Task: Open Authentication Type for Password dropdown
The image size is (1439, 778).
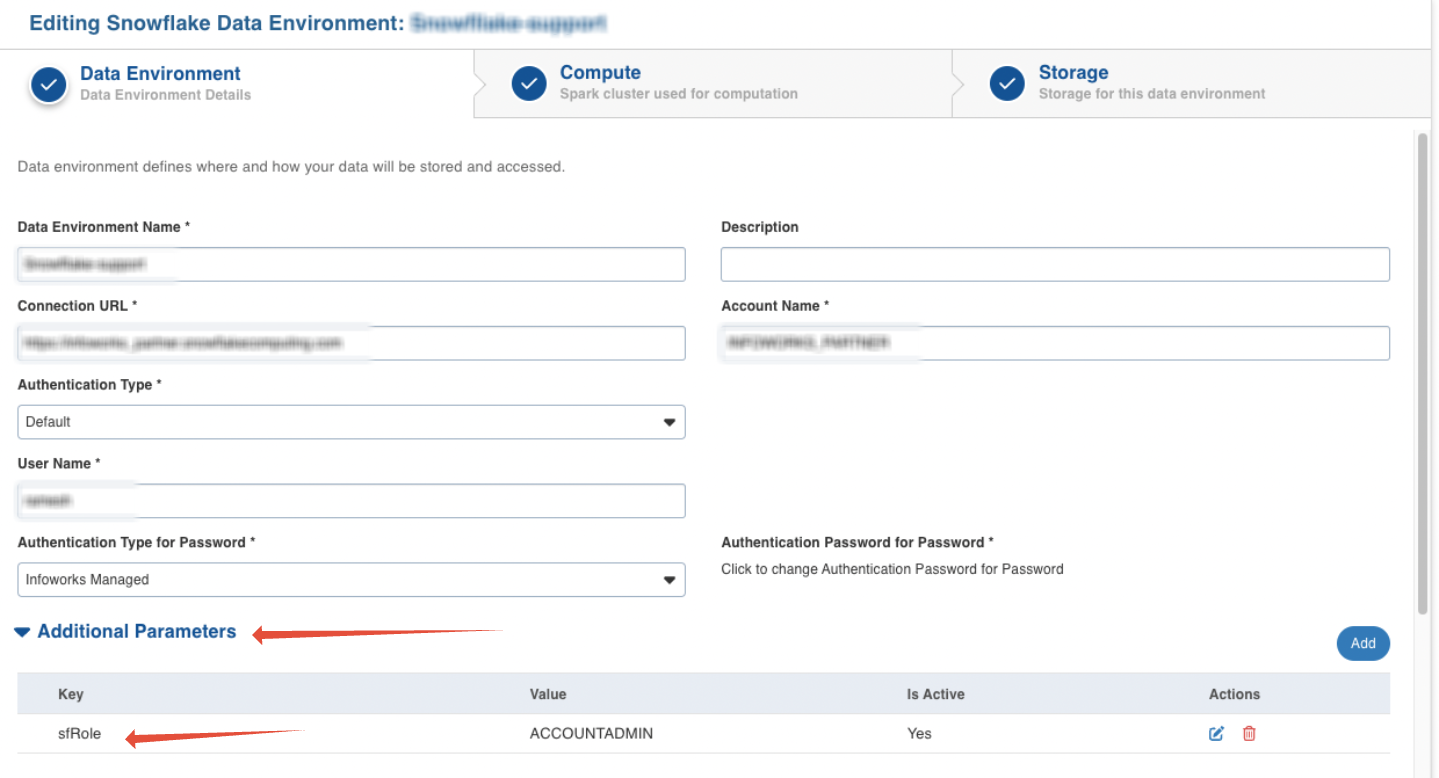Action: (351, 579)
